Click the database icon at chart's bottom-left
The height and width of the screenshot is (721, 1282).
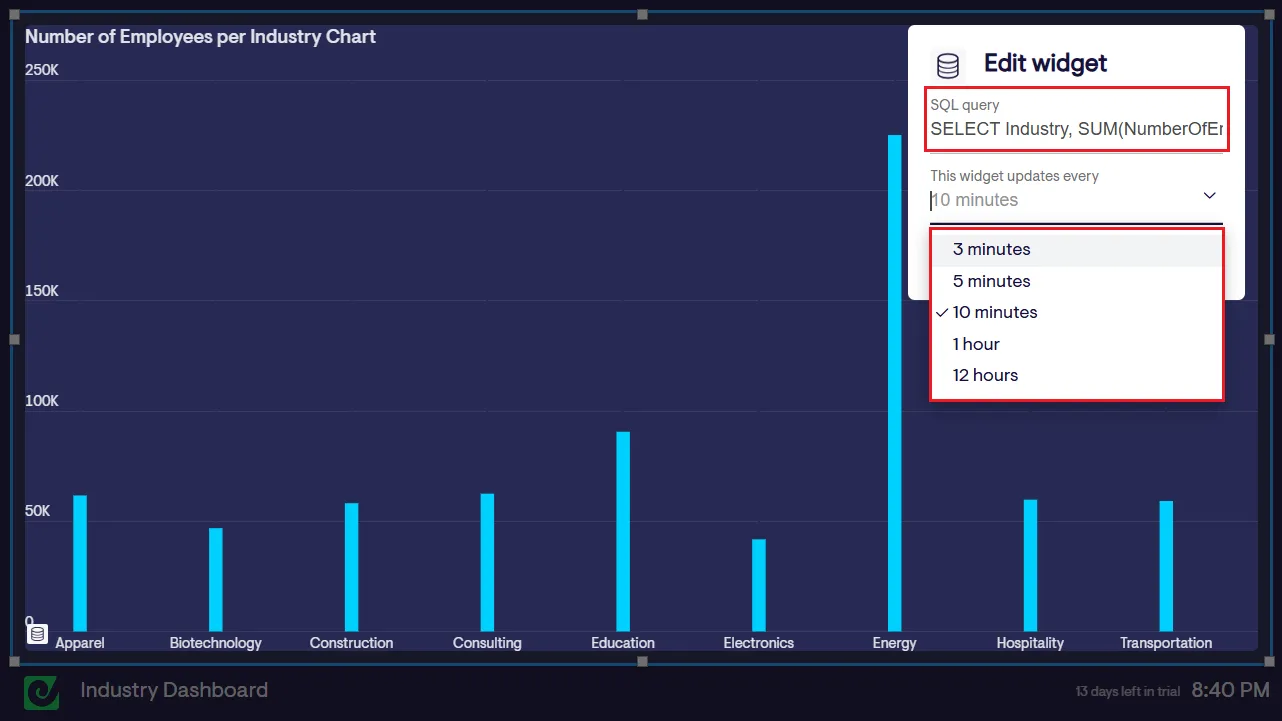click(37, 634)
